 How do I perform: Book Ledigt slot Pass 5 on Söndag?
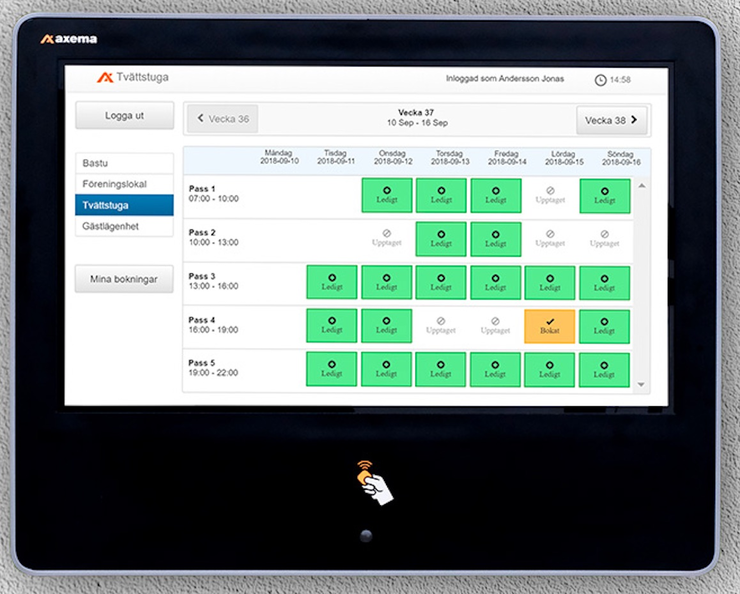coord(604,369)
